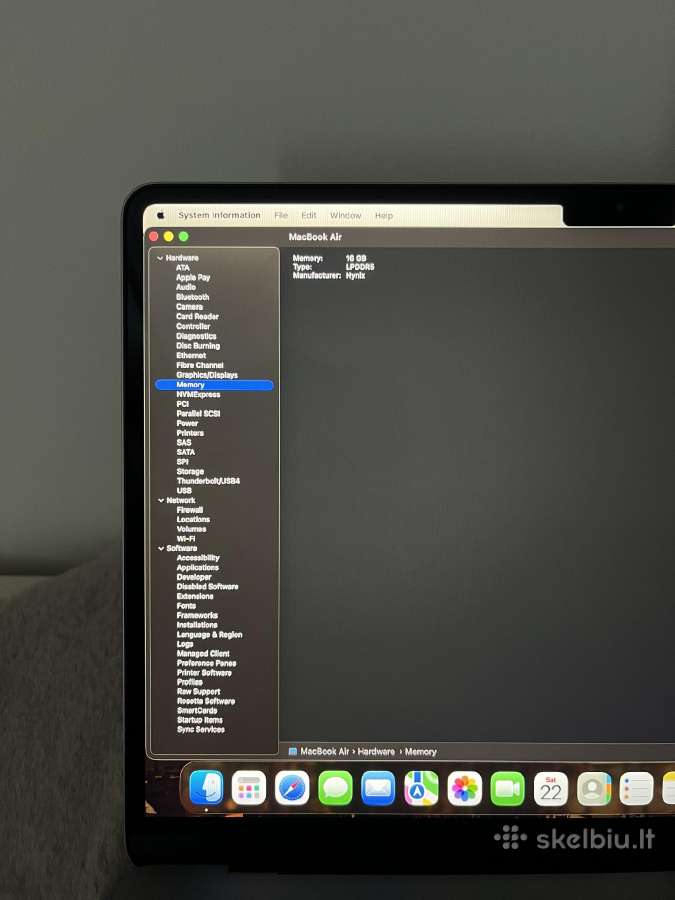Viewport: 675px width, 900px height.
Task: Select Accessibility under Software
Action: (x=198, y=558)
